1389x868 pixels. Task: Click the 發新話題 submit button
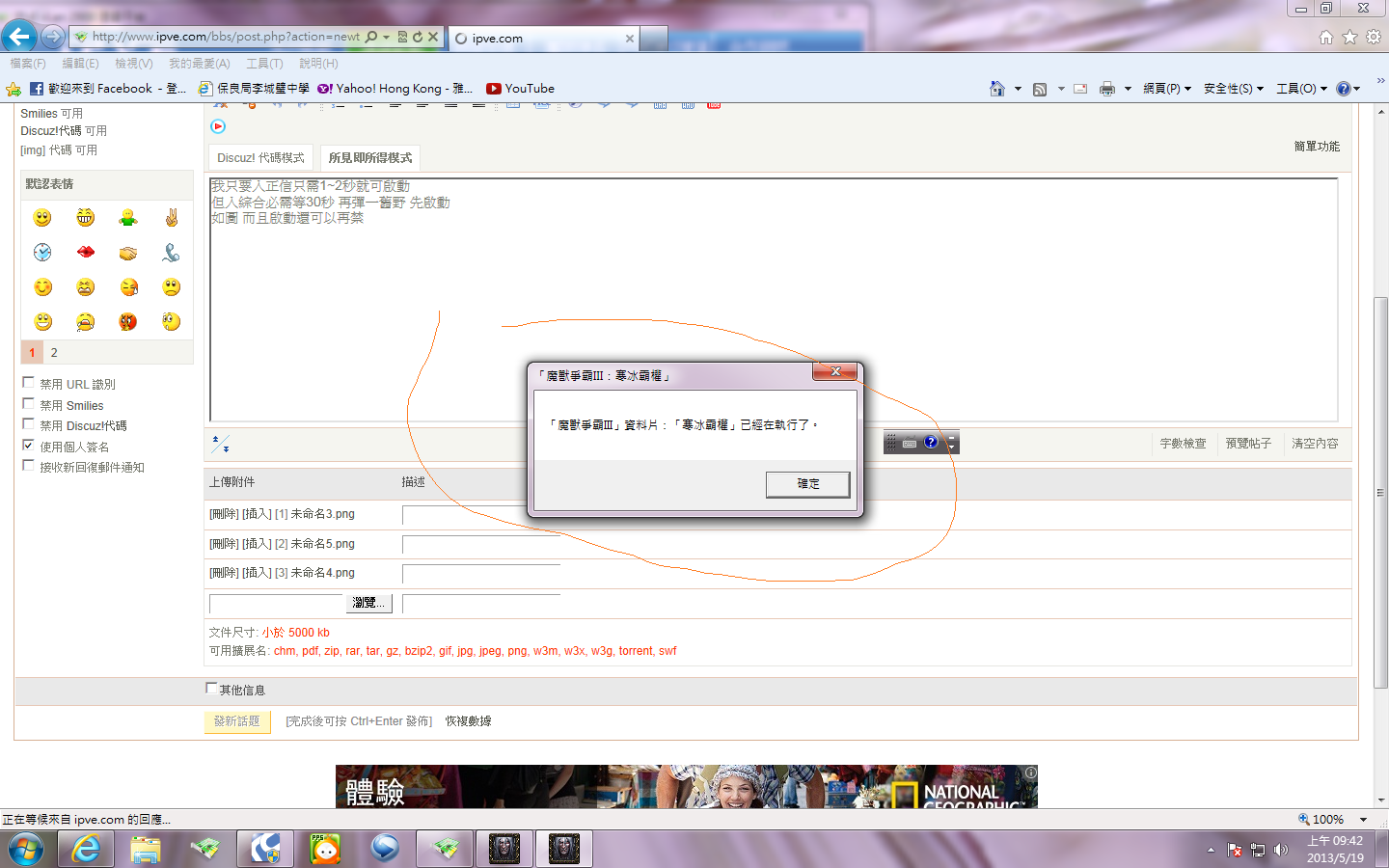[237, 721]
